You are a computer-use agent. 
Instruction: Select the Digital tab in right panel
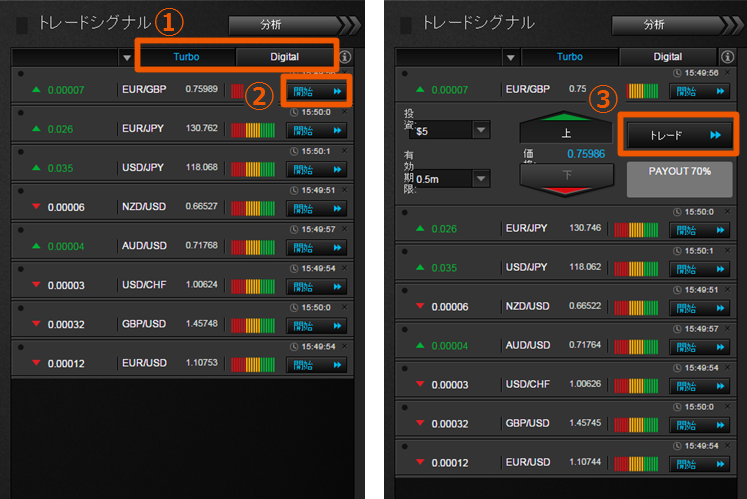point(667,57)
